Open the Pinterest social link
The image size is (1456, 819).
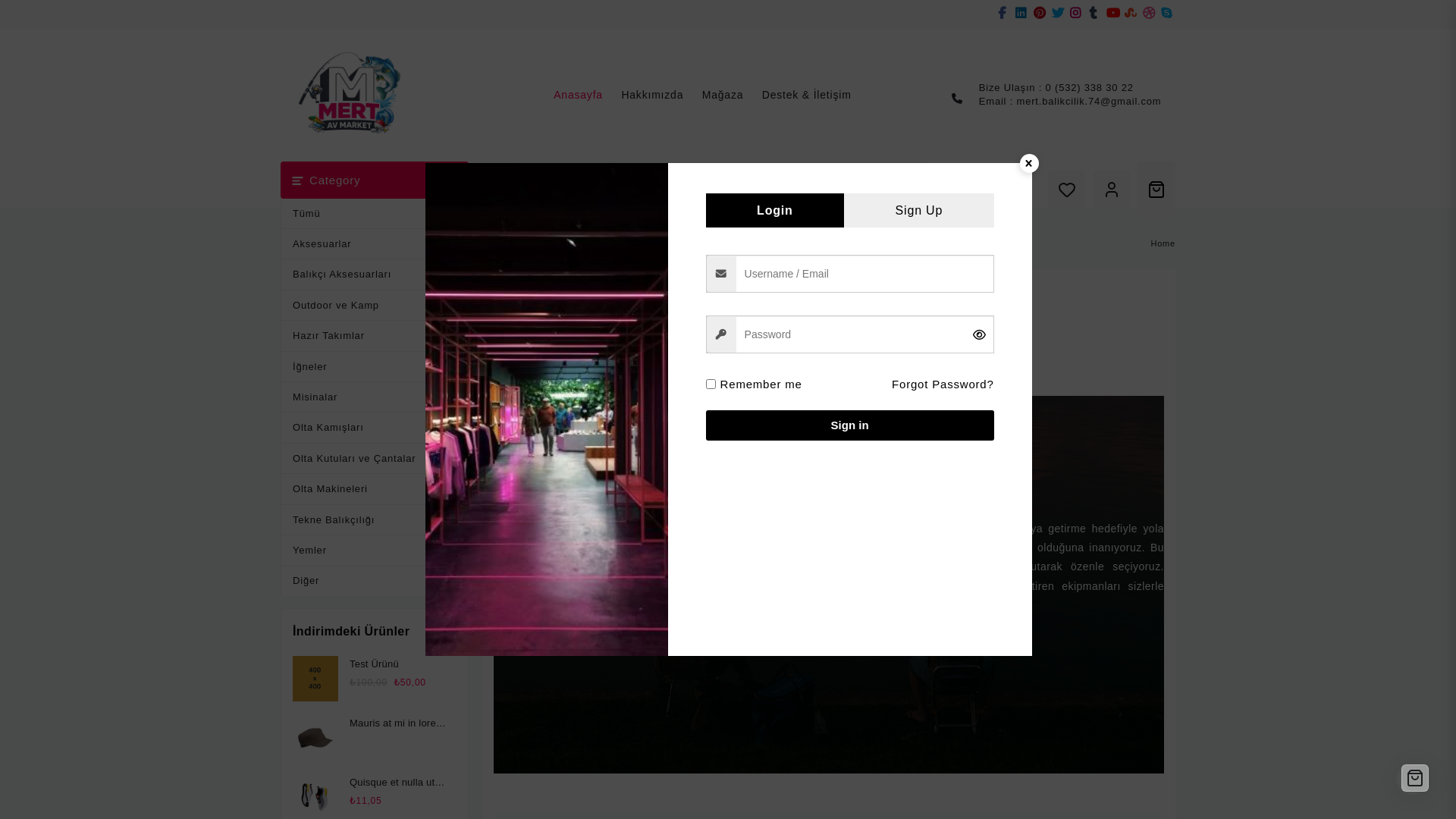(x=1040, y=13)
